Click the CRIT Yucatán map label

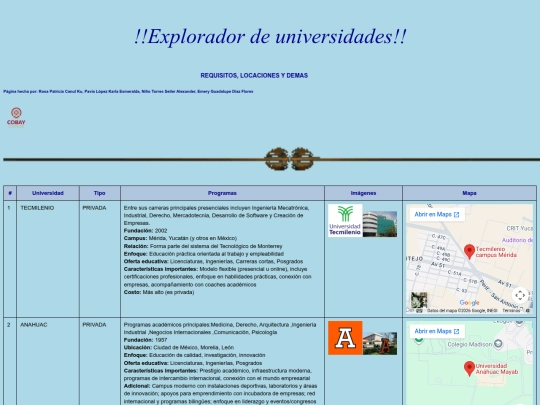519,228
